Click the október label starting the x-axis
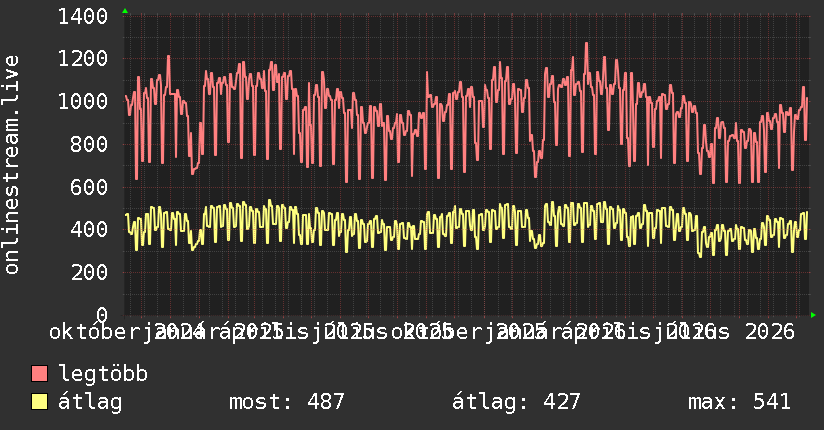This screenshot has height=430, width=824. (x=94, y=332)
